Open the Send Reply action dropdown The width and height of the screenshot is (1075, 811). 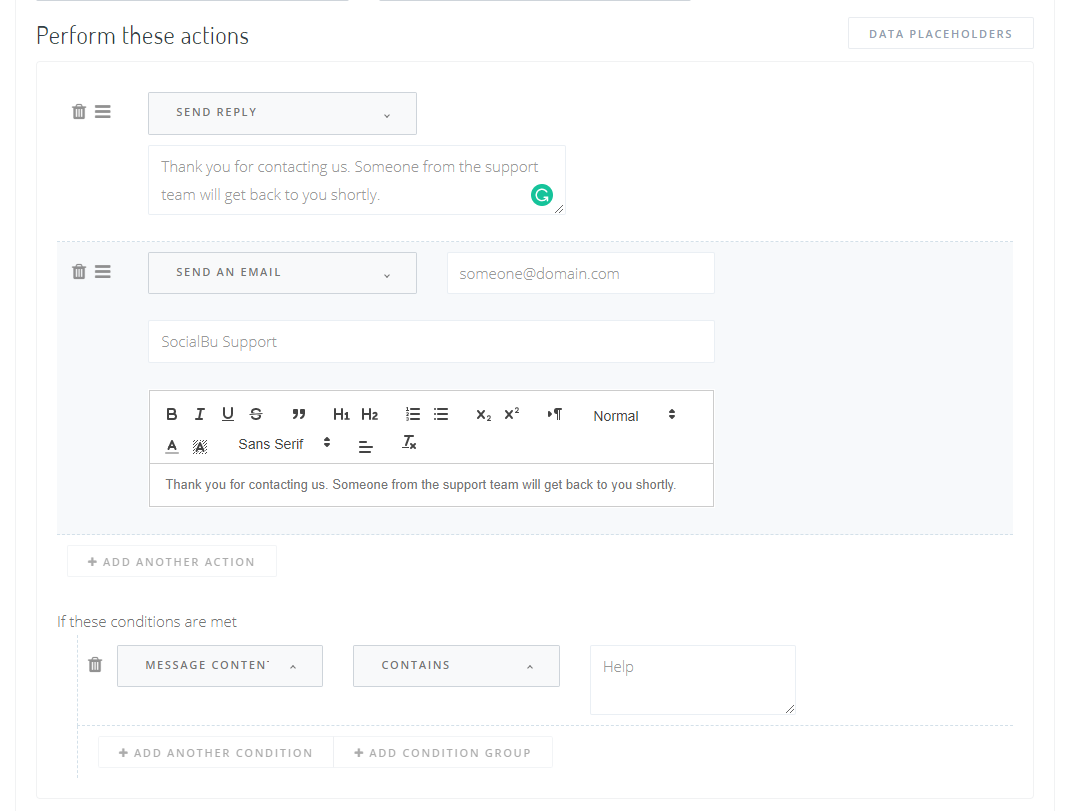pyautogui.click(x=282, y=113)
